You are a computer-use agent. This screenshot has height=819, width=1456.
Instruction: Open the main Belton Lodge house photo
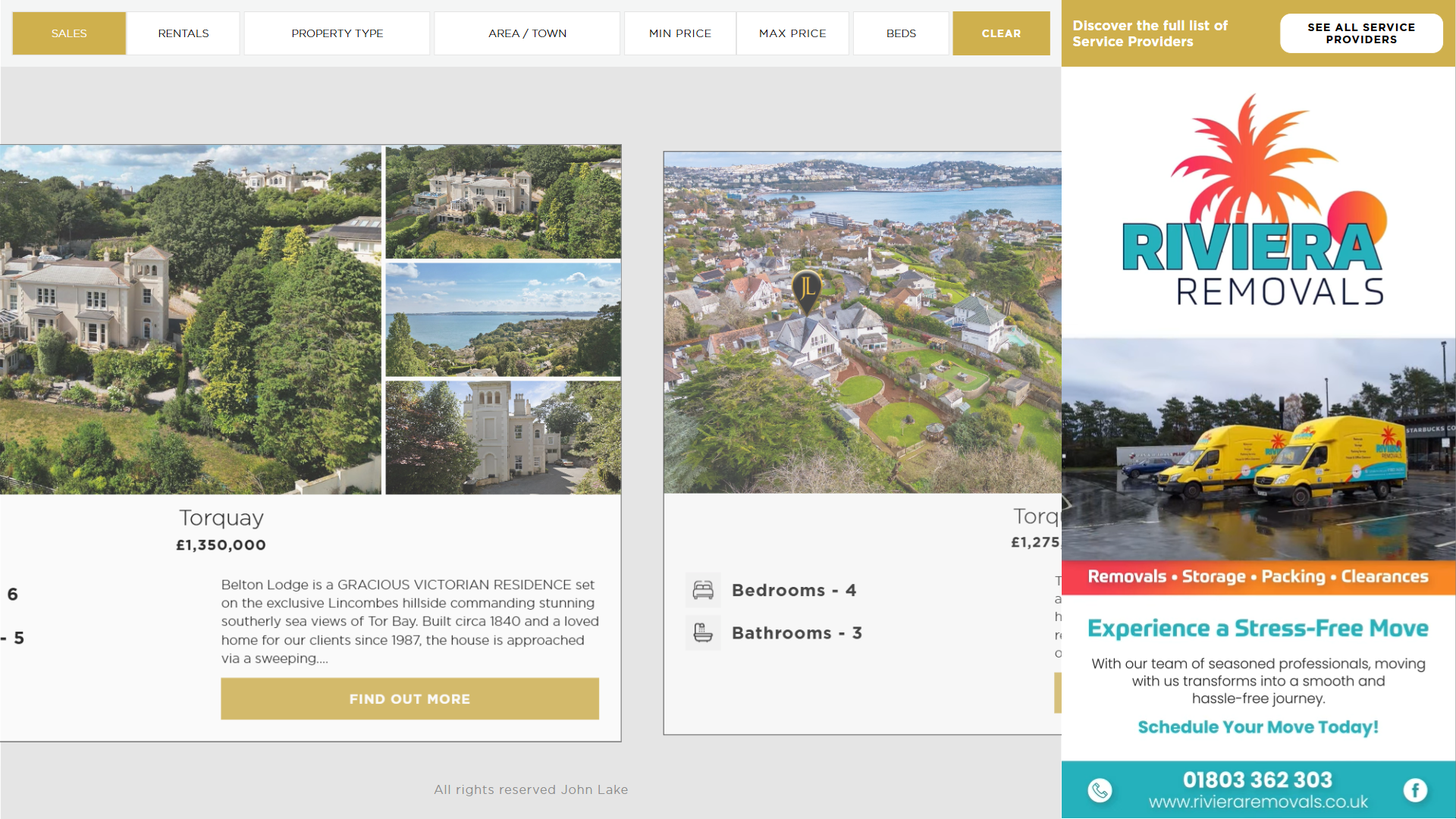point(190,319)
